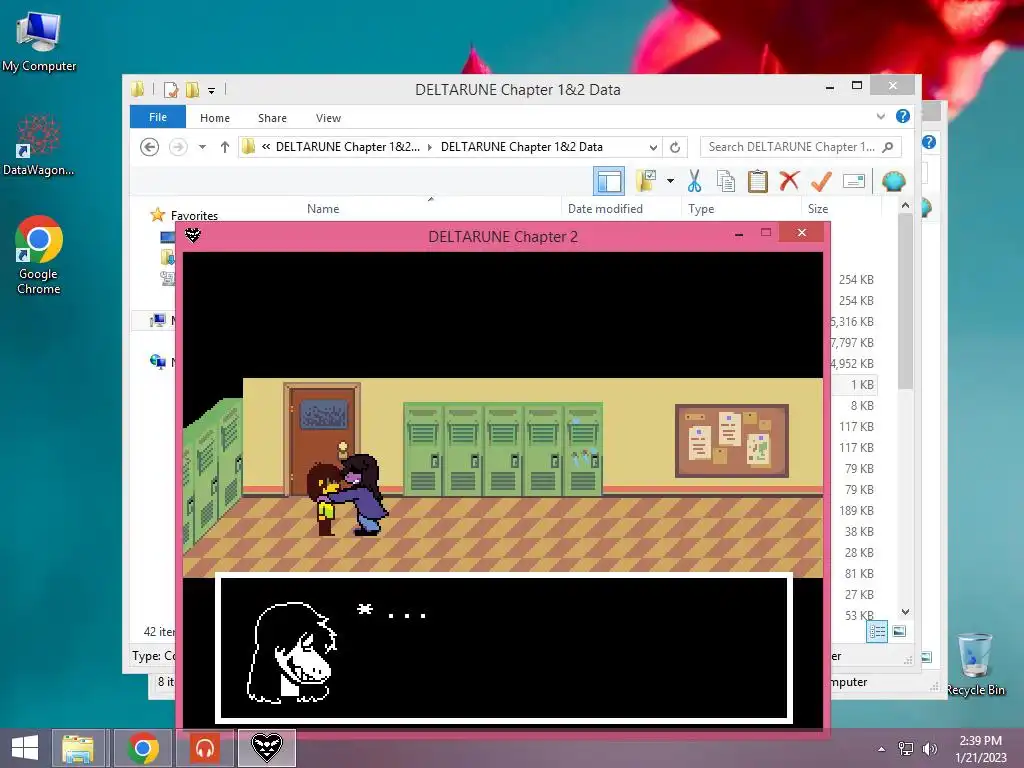
Task: Click the folder options icon in toolbar
Action: [x=646, y=181]
